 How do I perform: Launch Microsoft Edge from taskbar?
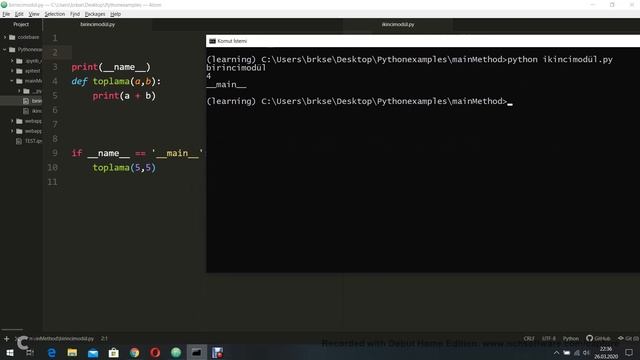51,353
